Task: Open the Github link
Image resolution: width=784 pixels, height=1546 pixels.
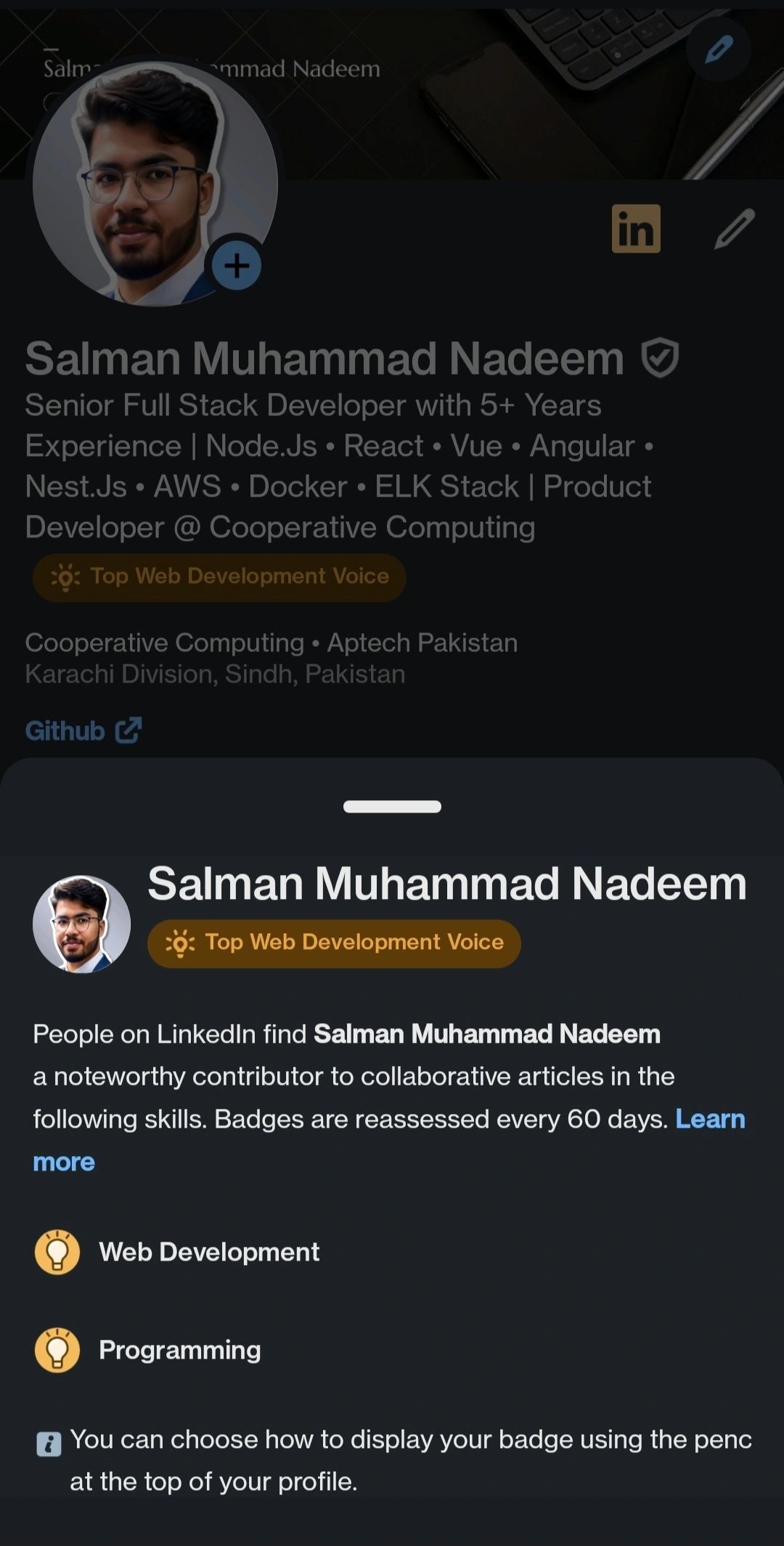Action: [65, 731]
